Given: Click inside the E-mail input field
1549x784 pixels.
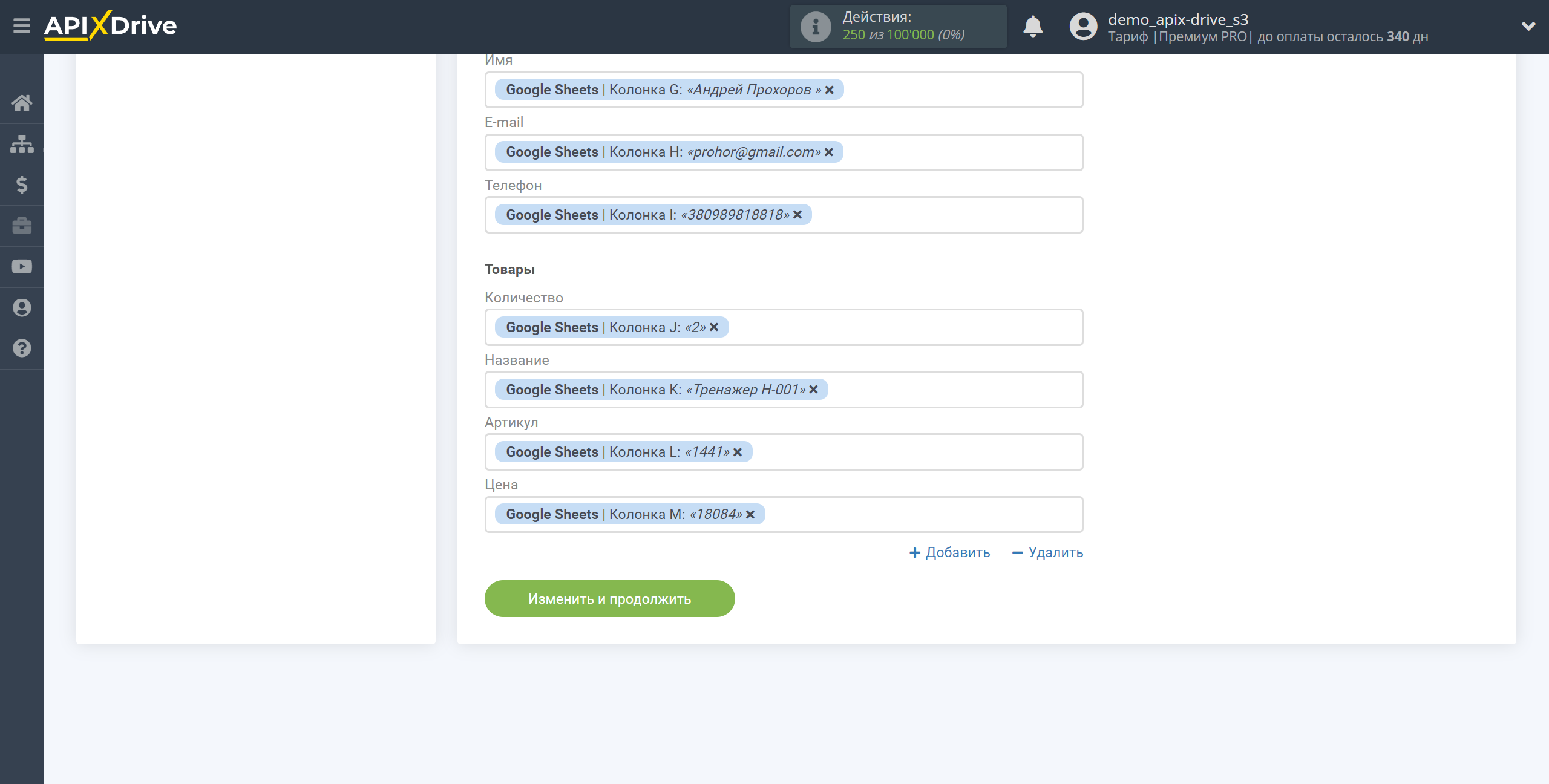Looking at the screenshot, I should pyautogui.click(x=784, y=152).
